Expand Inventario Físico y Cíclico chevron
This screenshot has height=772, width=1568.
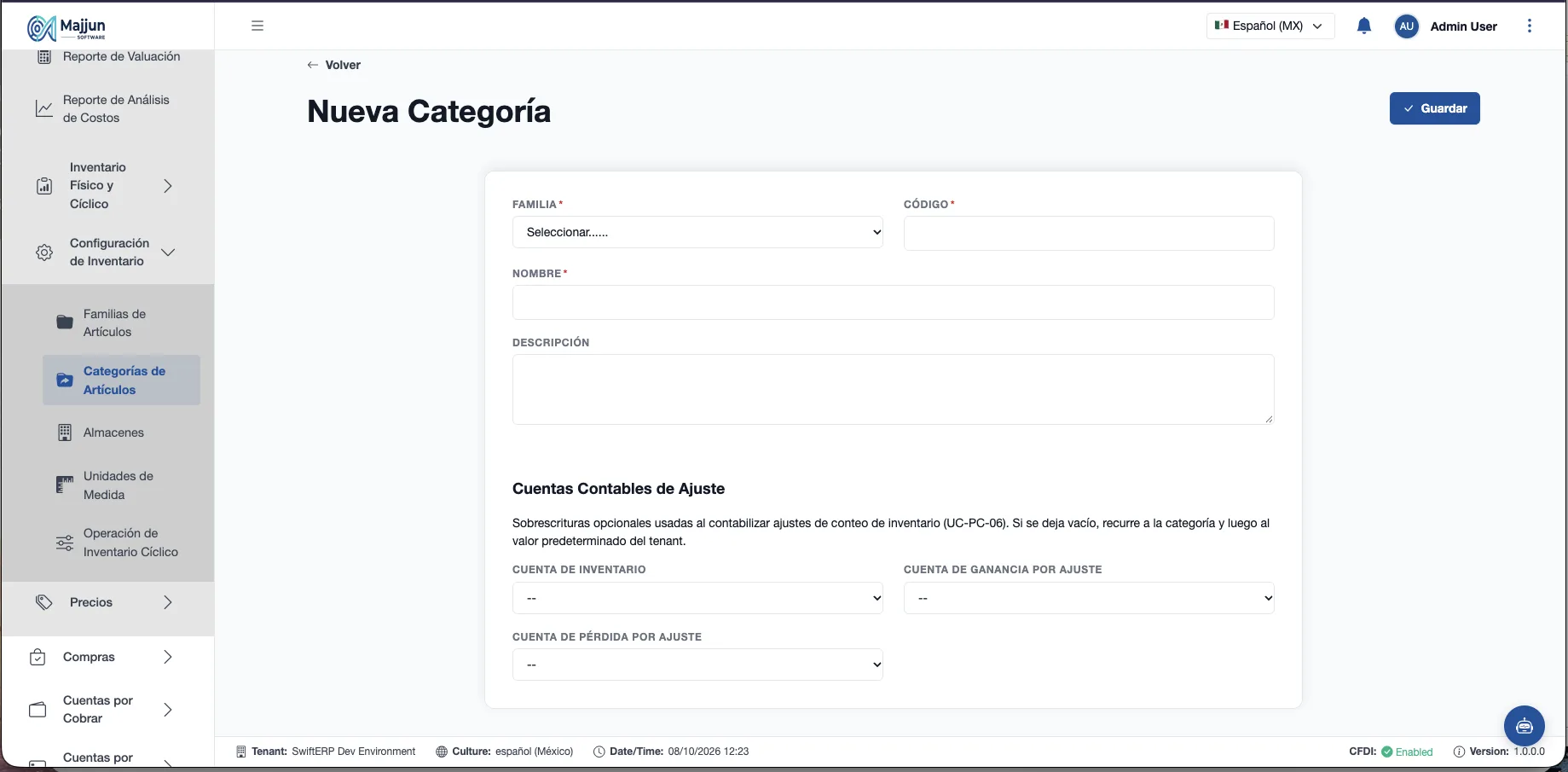[168, 186]
